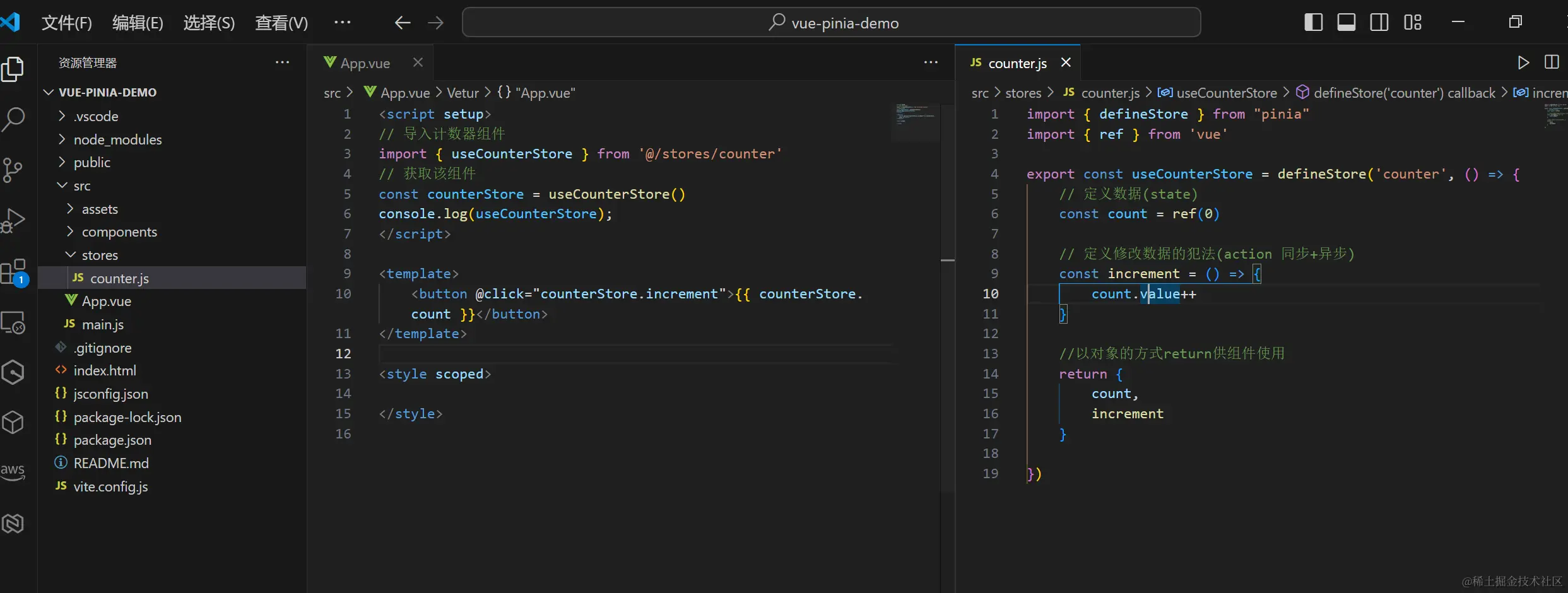Open the 编辑(E) menu
1568x593 pixels.
click(138, 23)
